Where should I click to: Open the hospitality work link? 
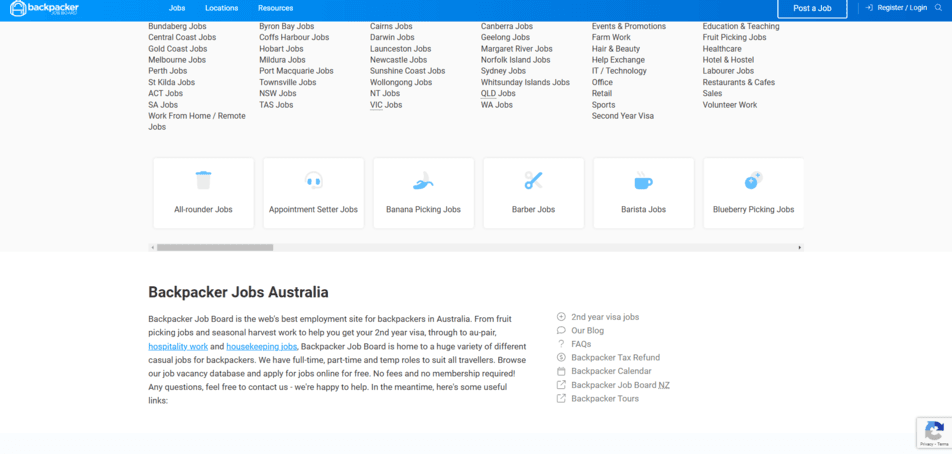pyautogui.click(x=178, y=347)
